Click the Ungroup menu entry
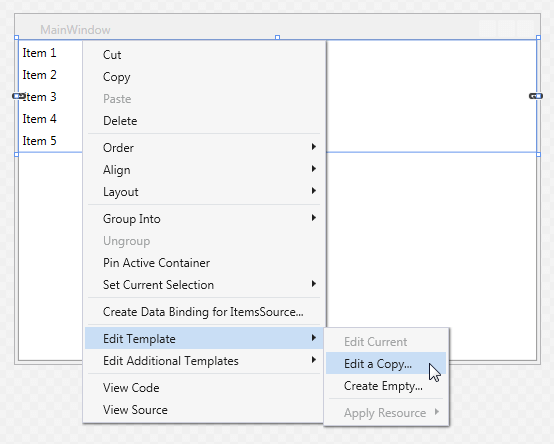 tap(204, 241)
